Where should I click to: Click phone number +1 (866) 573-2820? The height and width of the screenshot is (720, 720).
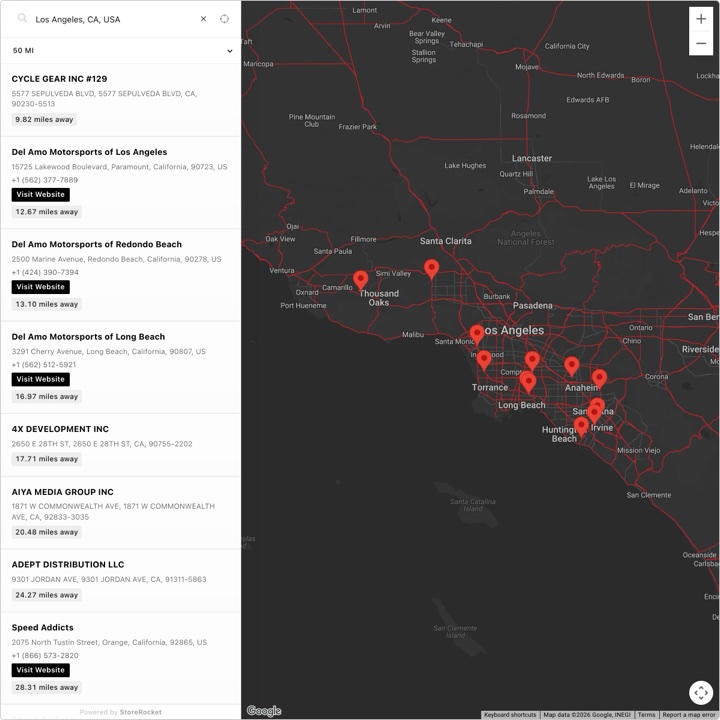coord(45,655)
